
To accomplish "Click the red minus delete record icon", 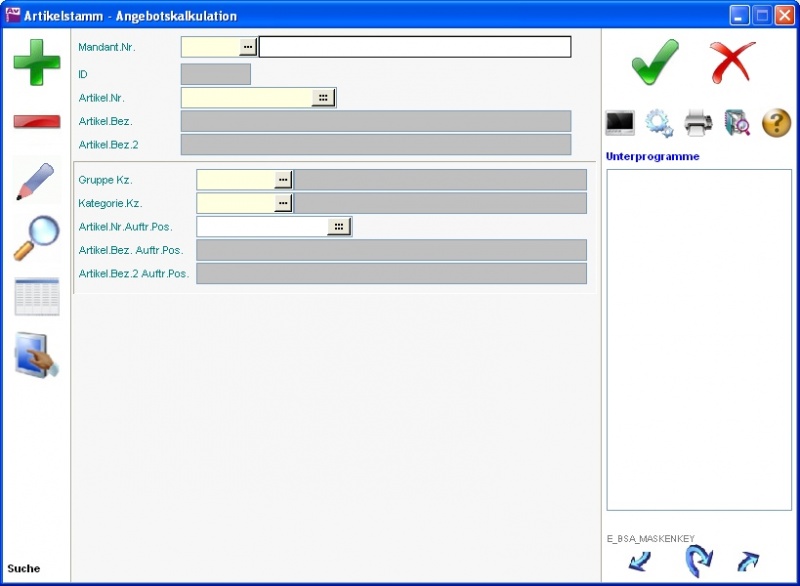I will click(36, 121).
